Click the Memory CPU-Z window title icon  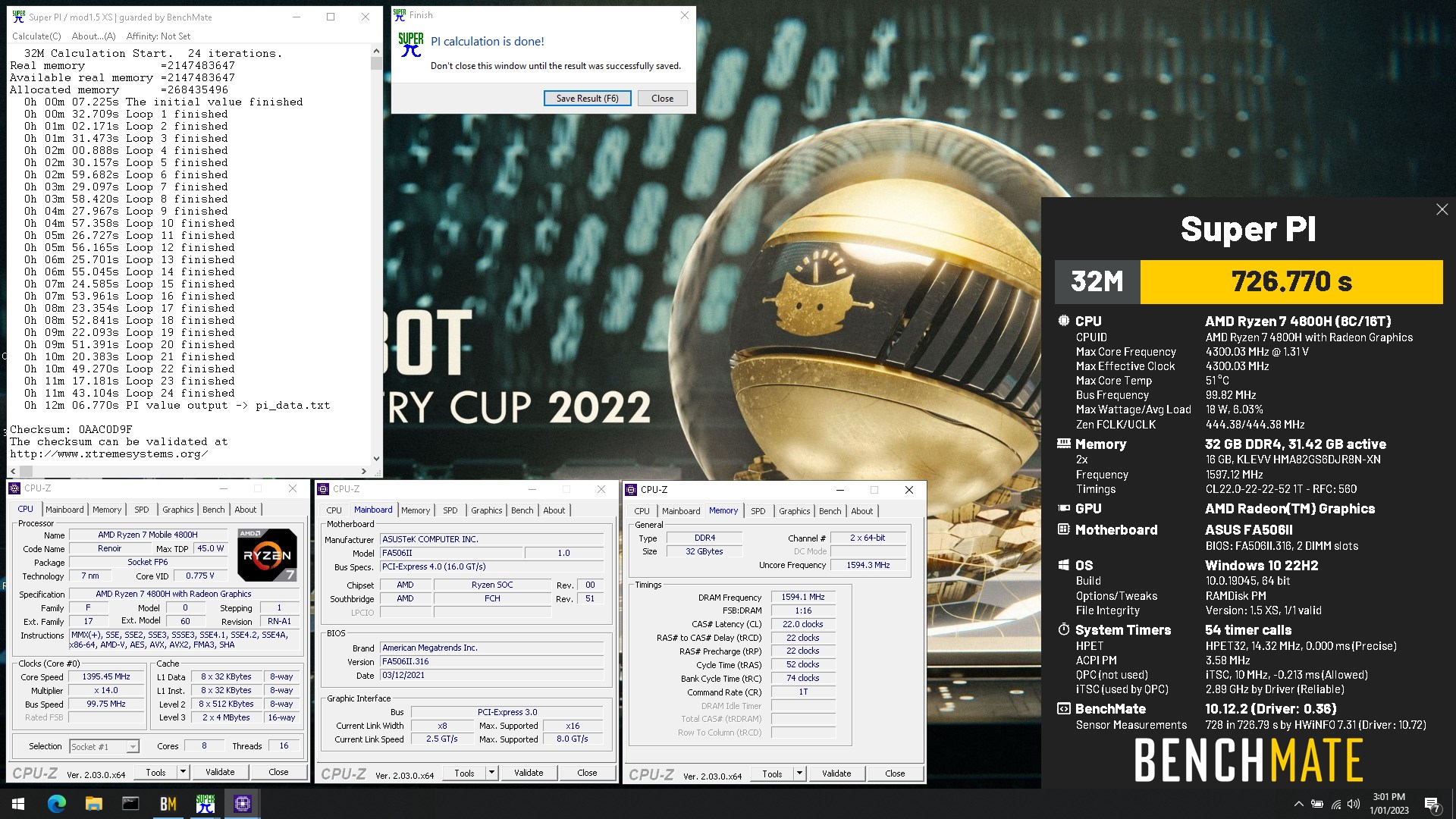(x=631, y=490)
